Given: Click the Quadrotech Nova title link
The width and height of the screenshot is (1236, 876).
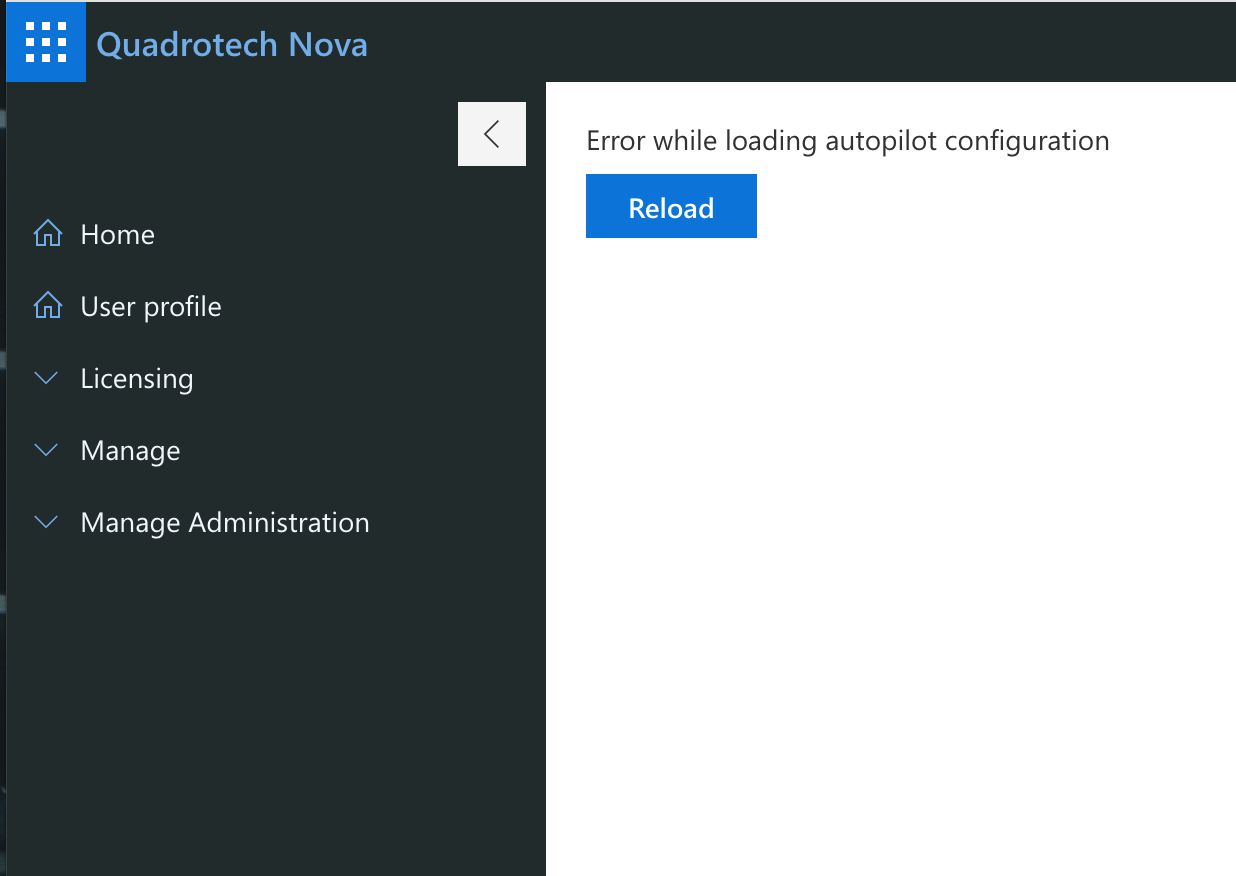Looking at the screenshot, I should [x=232, y=45].
